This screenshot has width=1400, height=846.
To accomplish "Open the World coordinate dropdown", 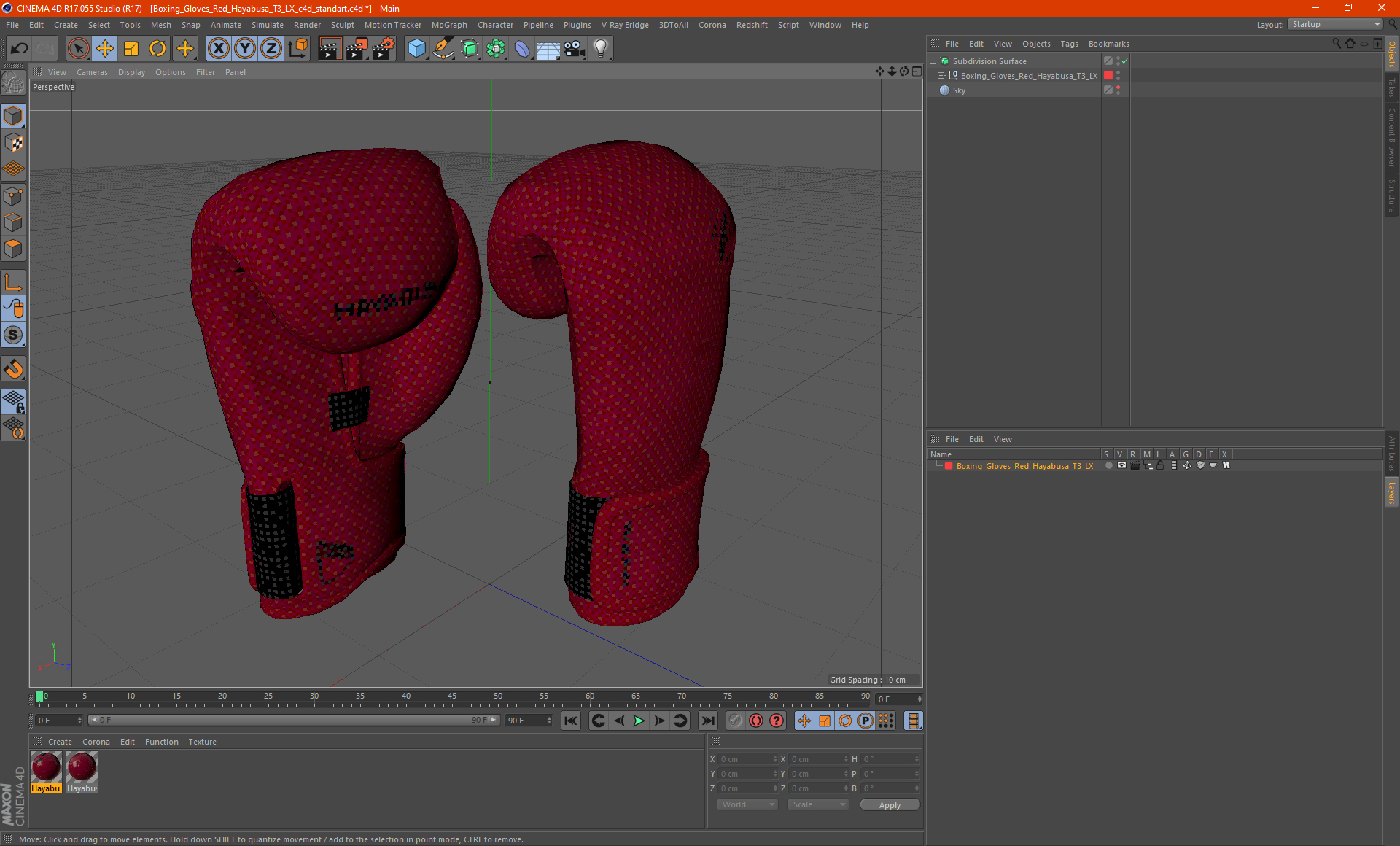I will [x=747, y=804].
